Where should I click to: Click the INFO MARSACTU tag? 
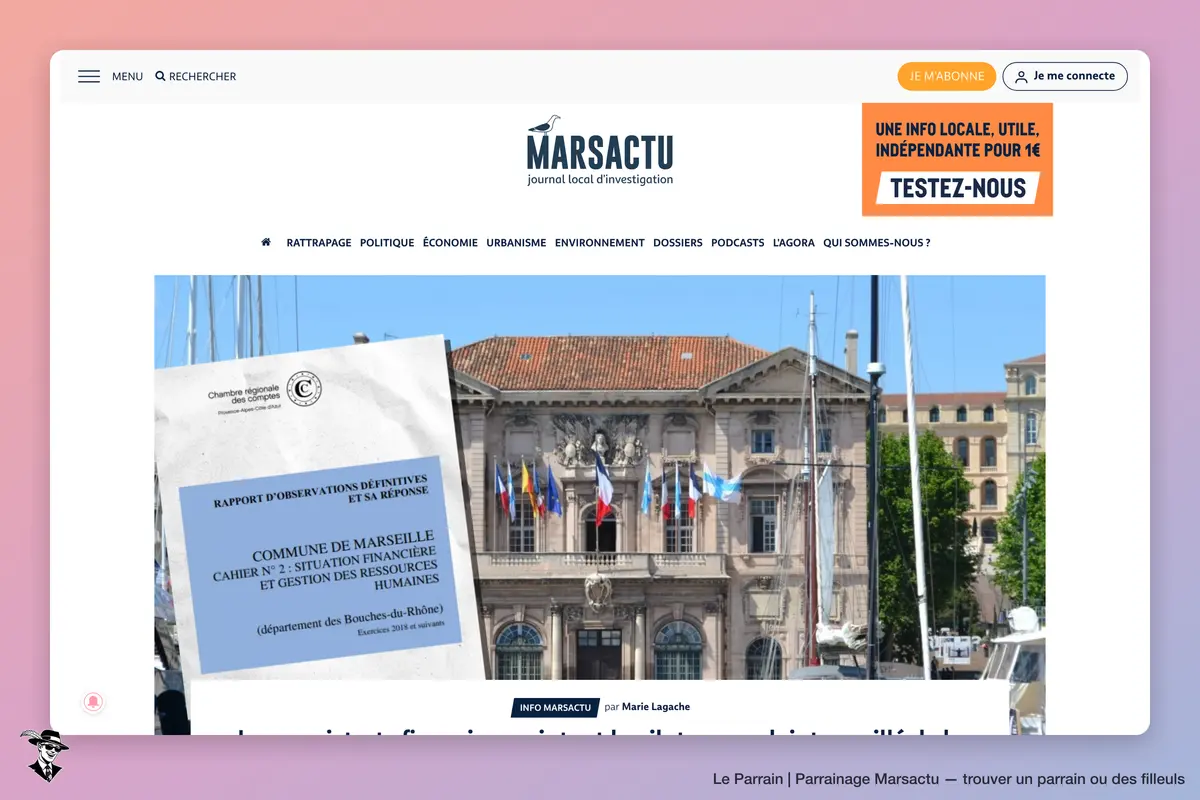click(555, 708)
